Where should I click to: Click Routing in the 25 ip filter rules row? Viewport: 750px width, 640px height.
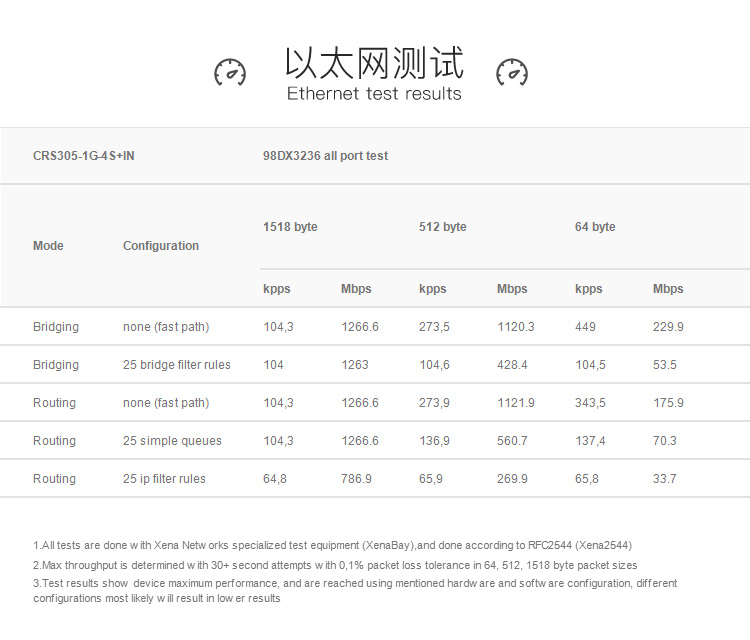[x=55, y=479]
